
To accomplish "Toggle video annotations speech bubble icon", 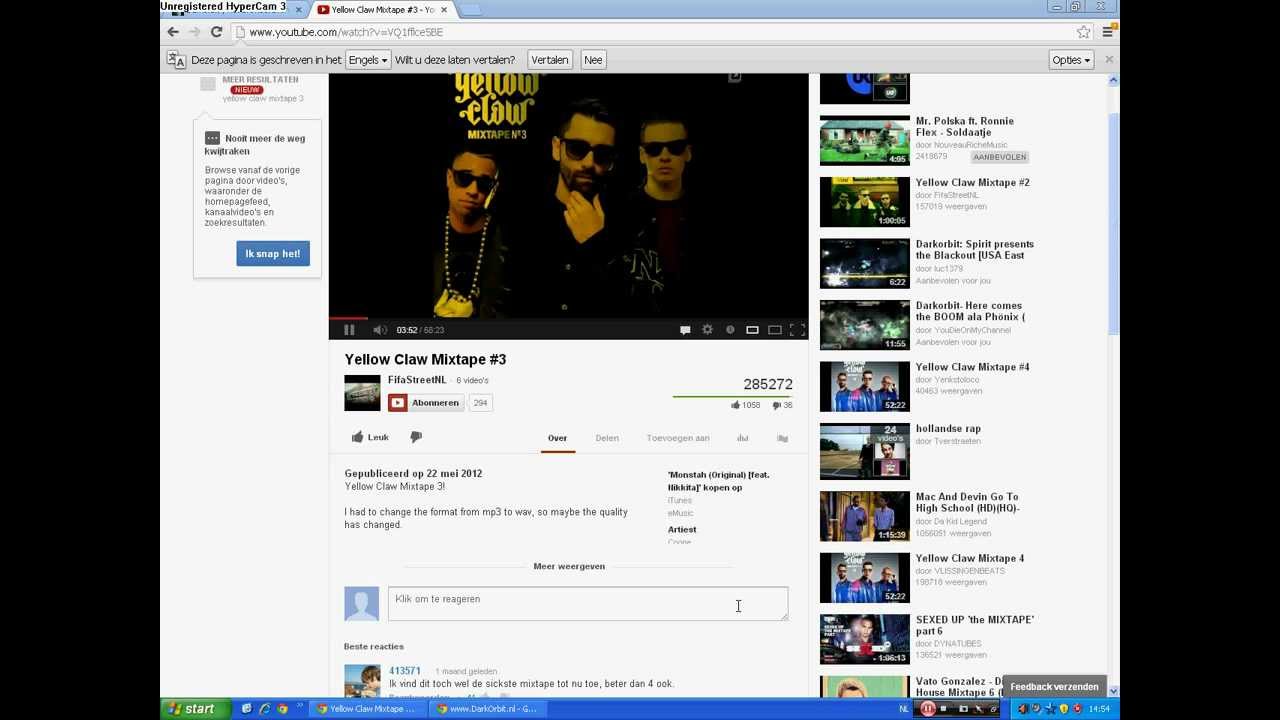I will [685, 330].
